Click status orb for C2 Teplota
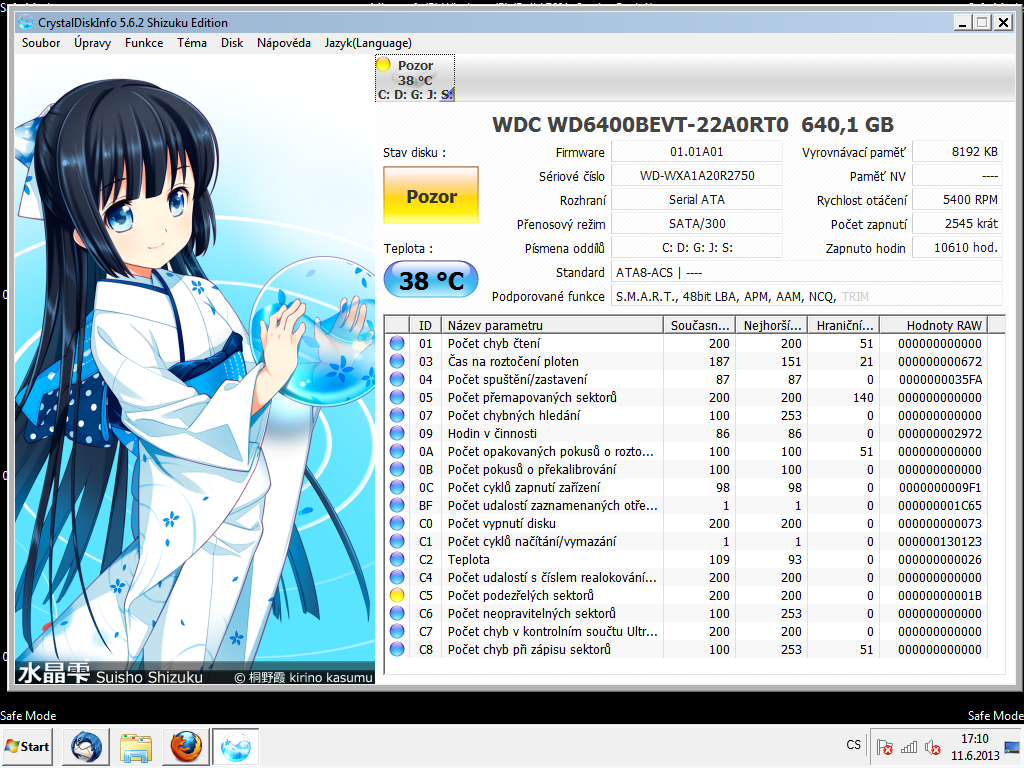Image resolution: width=1024 pixels, height=768 pixels. coord(397,559)
